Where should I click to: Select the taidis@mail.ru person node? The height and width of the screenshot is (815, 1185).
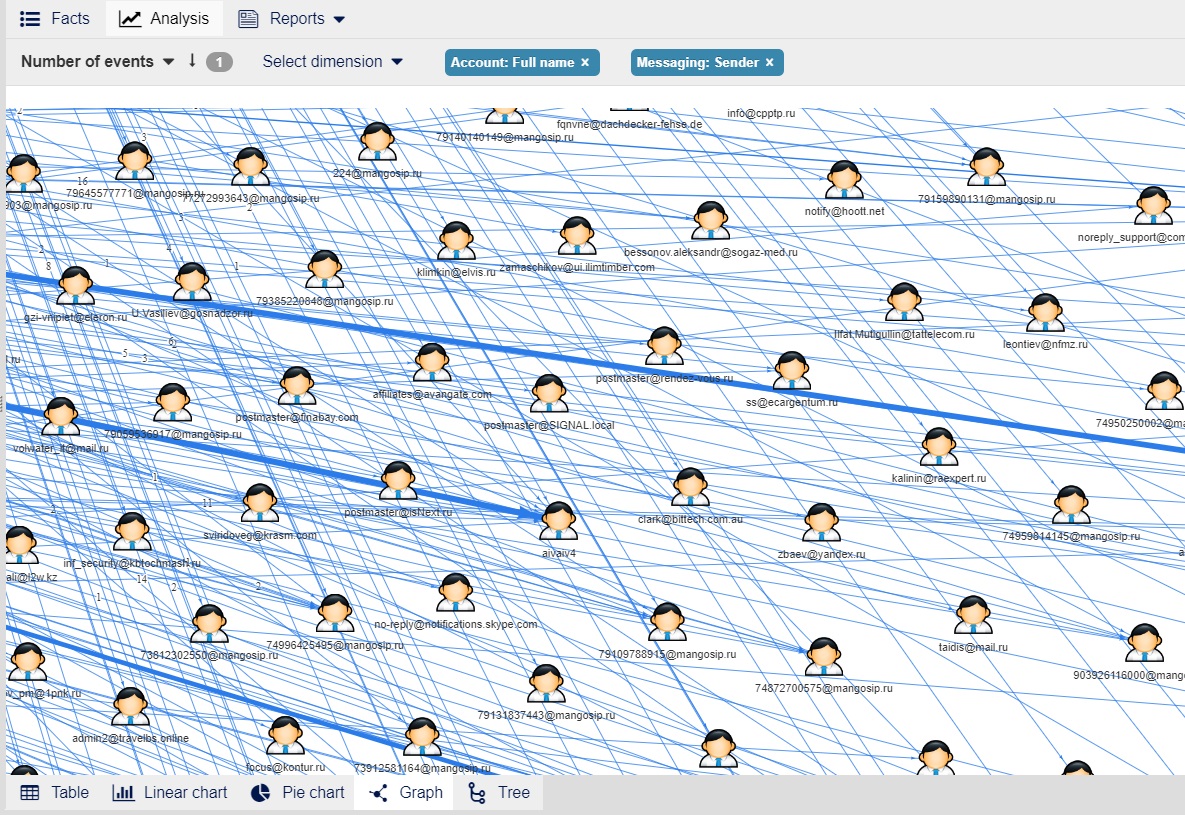972,616
